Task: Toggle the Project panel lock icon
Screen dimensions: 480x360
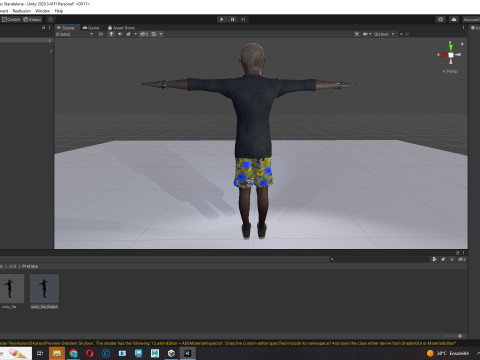Action: (x=457, y=253)
